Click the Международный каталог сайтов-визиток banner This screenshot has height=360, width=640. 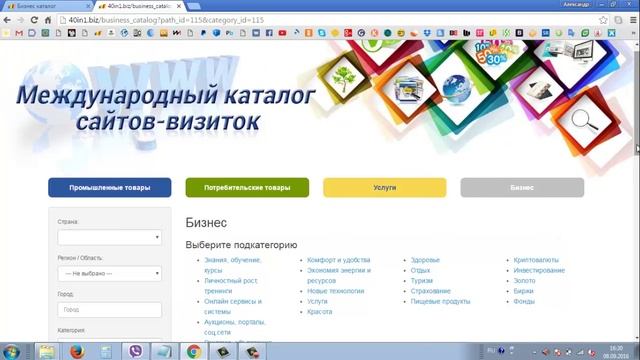tap(166, 107)
